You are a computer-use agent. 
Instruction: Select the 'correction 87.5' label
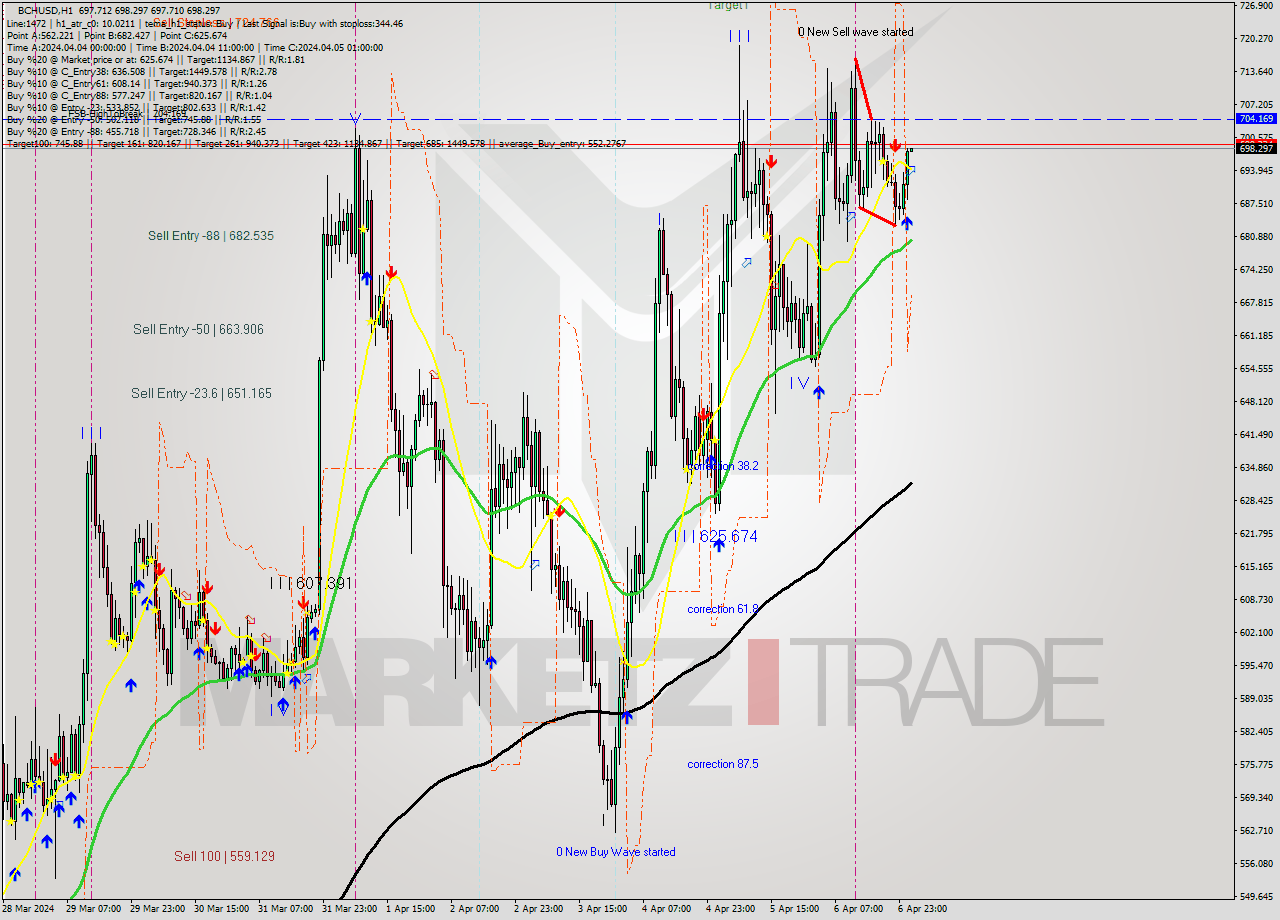[x=723, y=764]
